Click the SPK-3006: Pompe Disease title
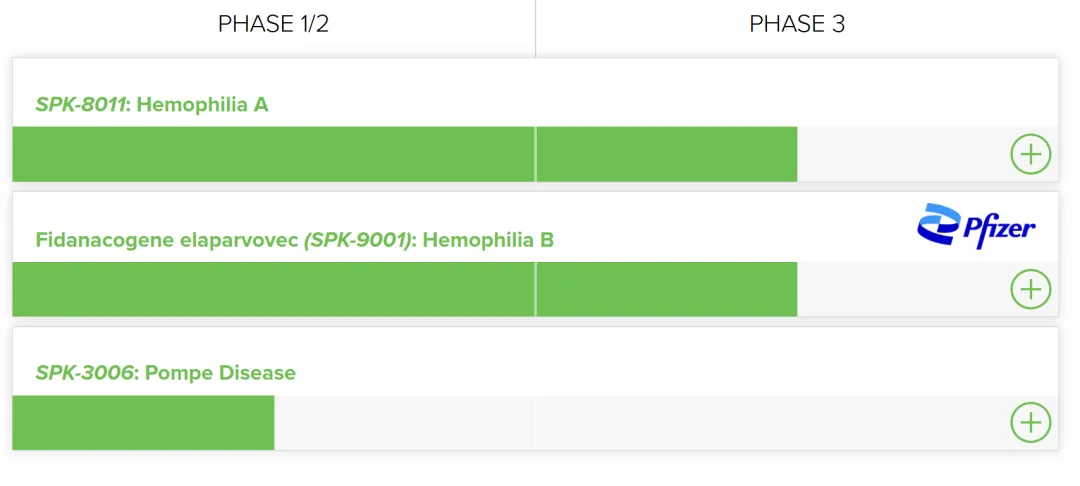The image size is (1080, 486). tap(166, 373)
